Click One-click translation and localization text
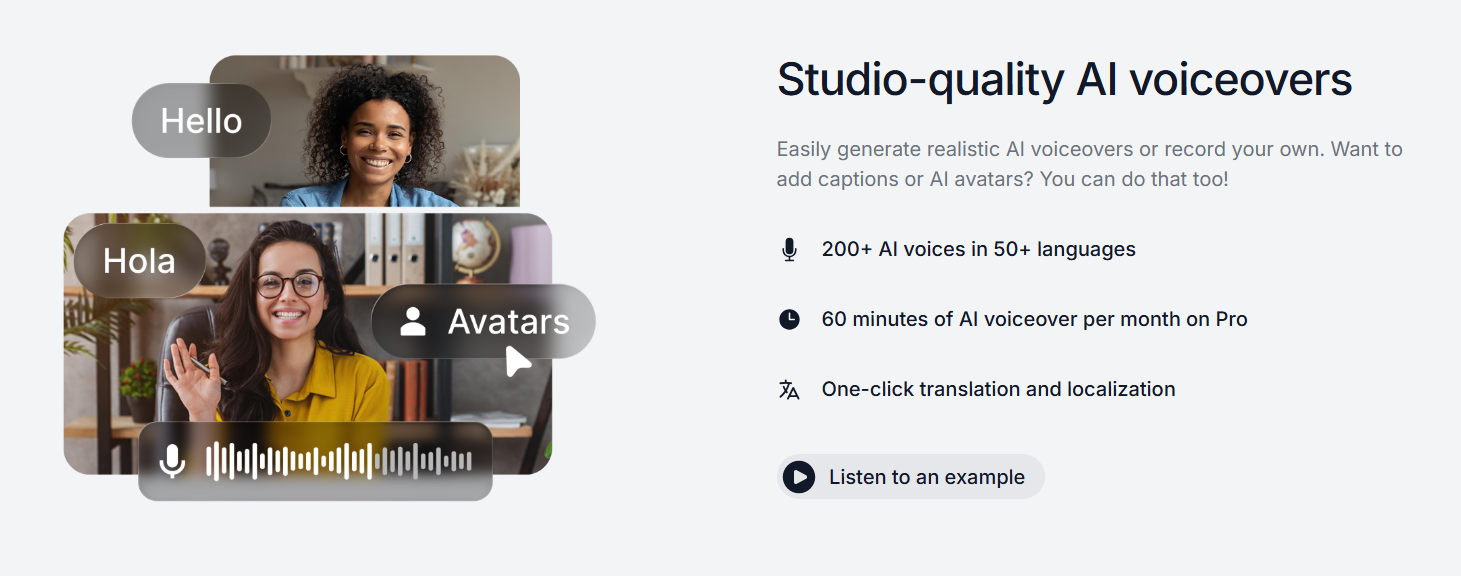Screen dimensions: 1461x576 pyautogui.click(x=998, y=390)
